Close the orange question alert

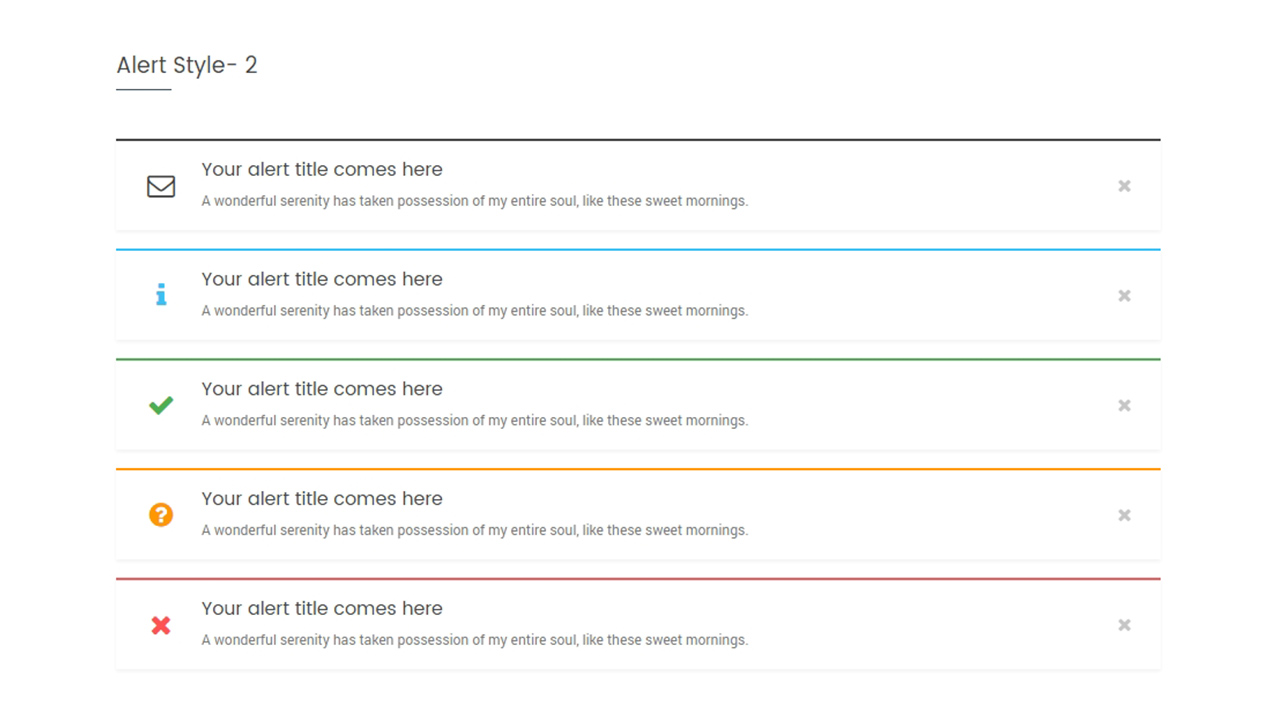pos(1124,515)
